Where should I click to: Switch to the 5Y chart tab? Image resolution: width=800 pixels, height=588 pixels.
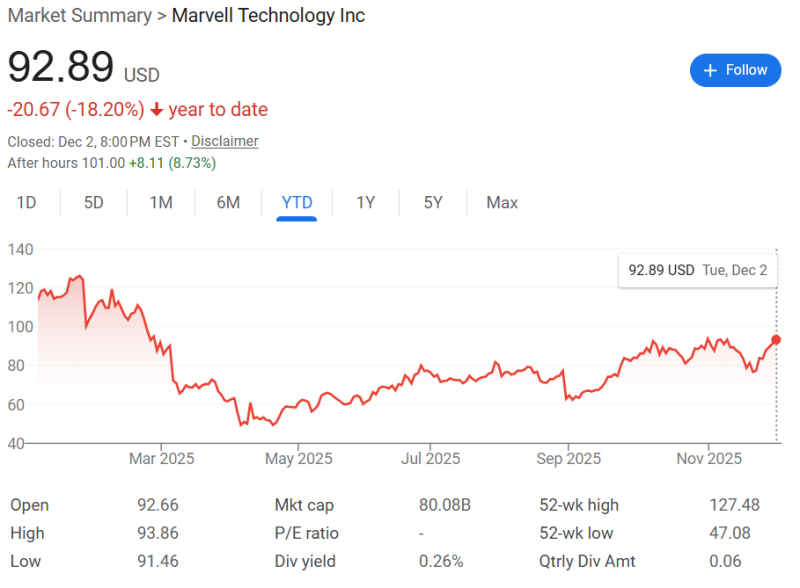click(433, 203)
